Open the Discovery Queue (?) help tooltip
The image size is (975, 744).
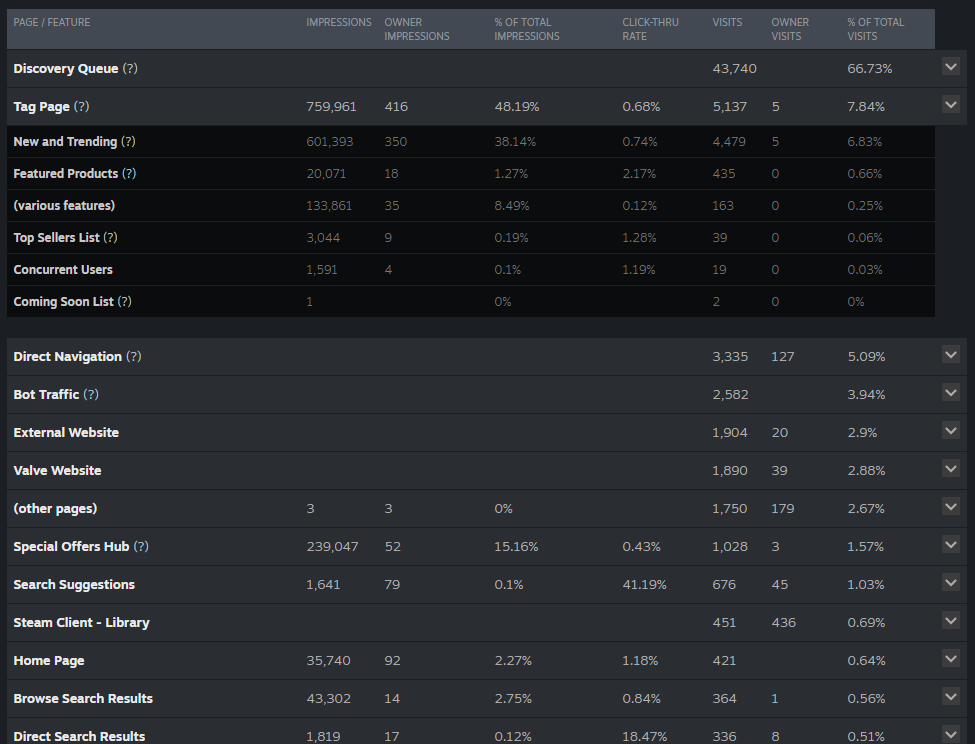click(130, 68)
